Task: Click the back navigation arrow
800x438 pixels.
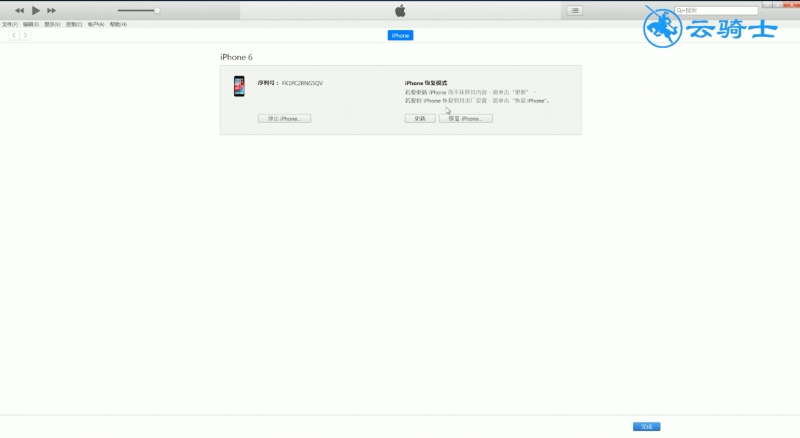Action: tap(14, 35)
